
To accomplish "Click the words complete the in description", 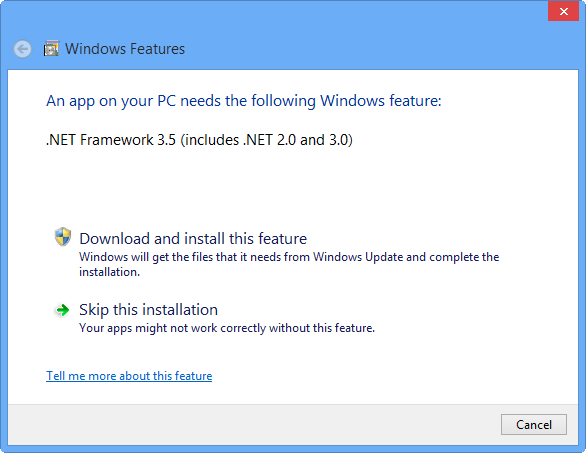I will coord(464,257).
